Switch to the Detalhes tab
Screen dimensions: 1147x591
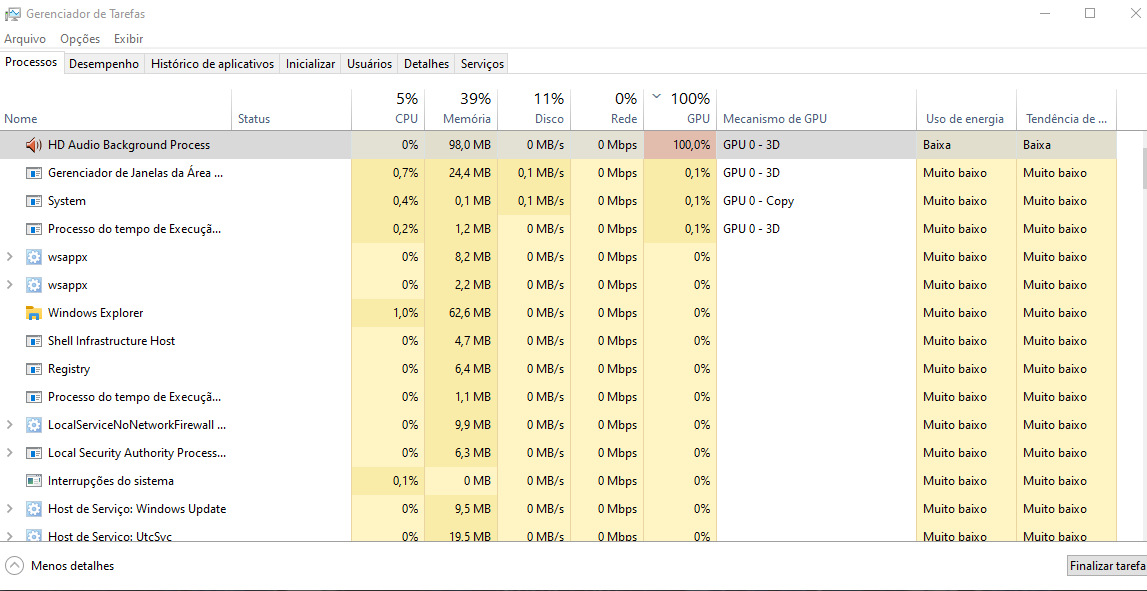point(426,64)
